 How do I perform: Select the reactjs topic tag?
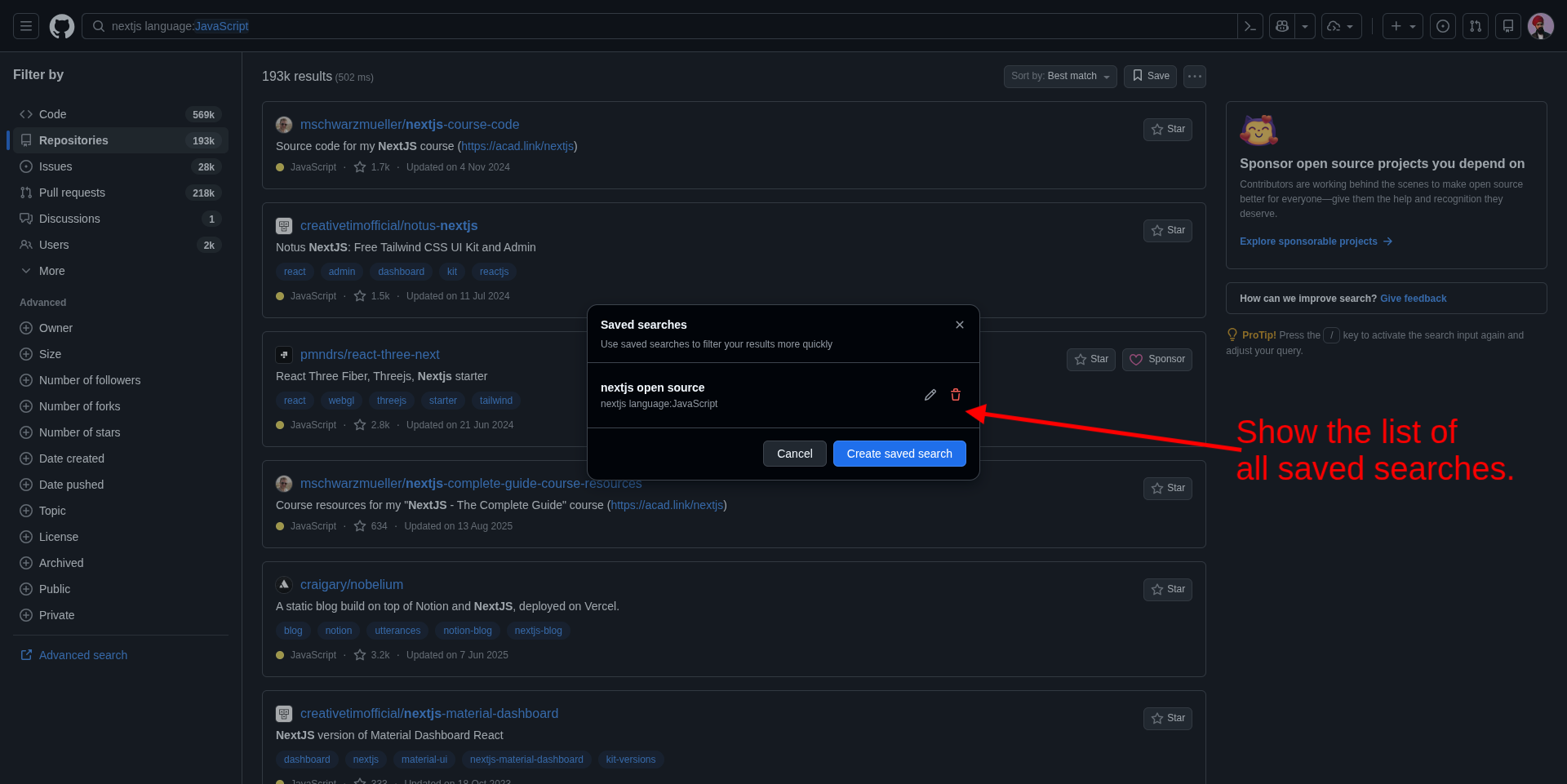pos(494,272)
